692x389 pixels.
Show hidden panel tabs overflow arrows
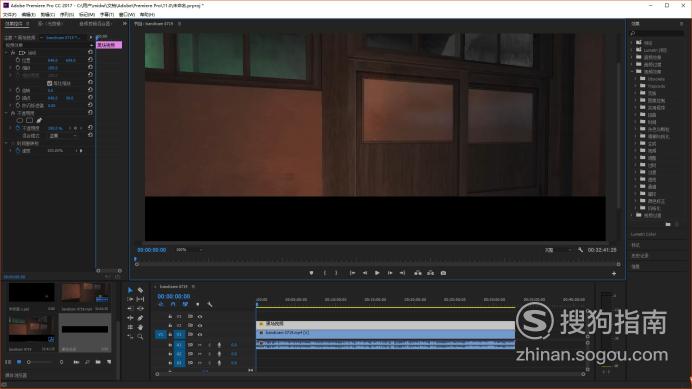tap(124, 23)
